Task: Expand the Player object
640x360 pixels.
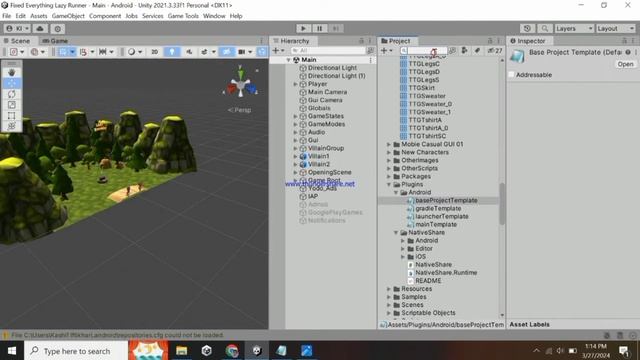Action: (296, 84)
